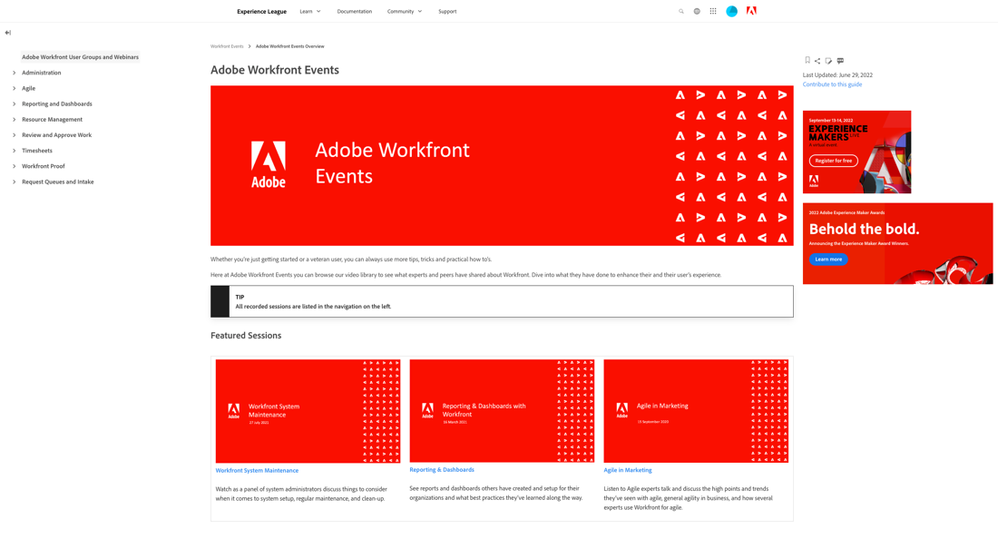Image resolution: width=998 pixels, height=539 pixels.
Task: Click the Adobe logo in the header
Action: (x=751, y=12)
